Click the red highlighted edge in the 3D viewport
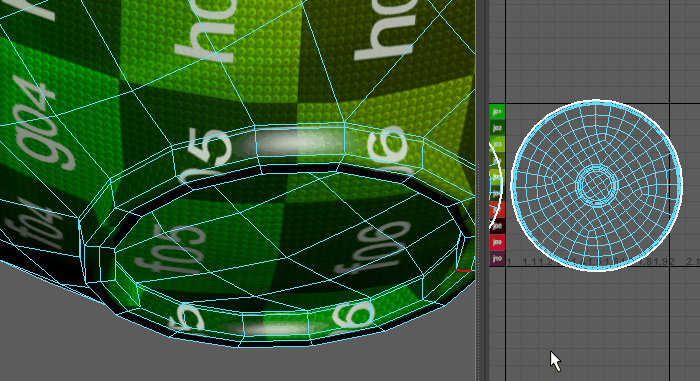The height and width of the screenshot is (381, 700). pyautogui.click(x=464, y=270)
